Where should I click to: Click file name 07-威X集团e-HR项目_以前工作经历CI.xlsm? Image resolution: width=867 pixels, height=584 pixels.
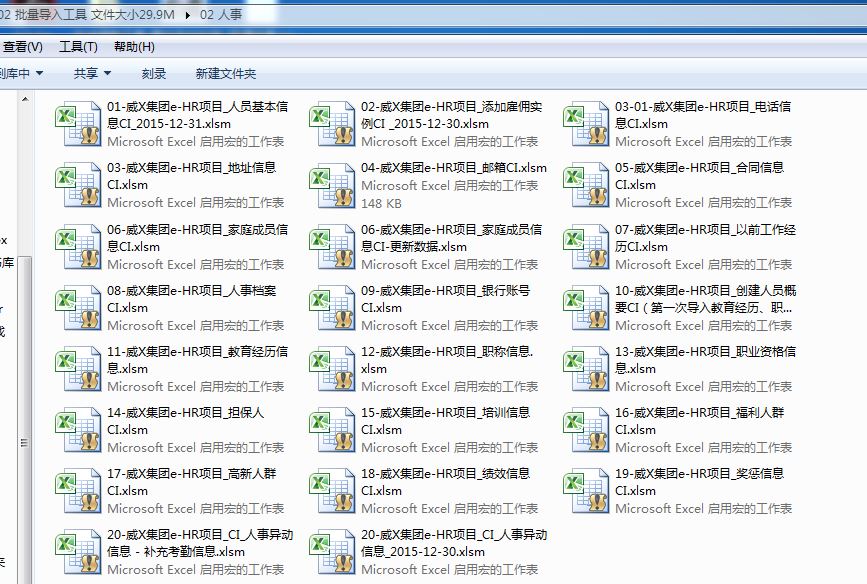tap(705, 238)
